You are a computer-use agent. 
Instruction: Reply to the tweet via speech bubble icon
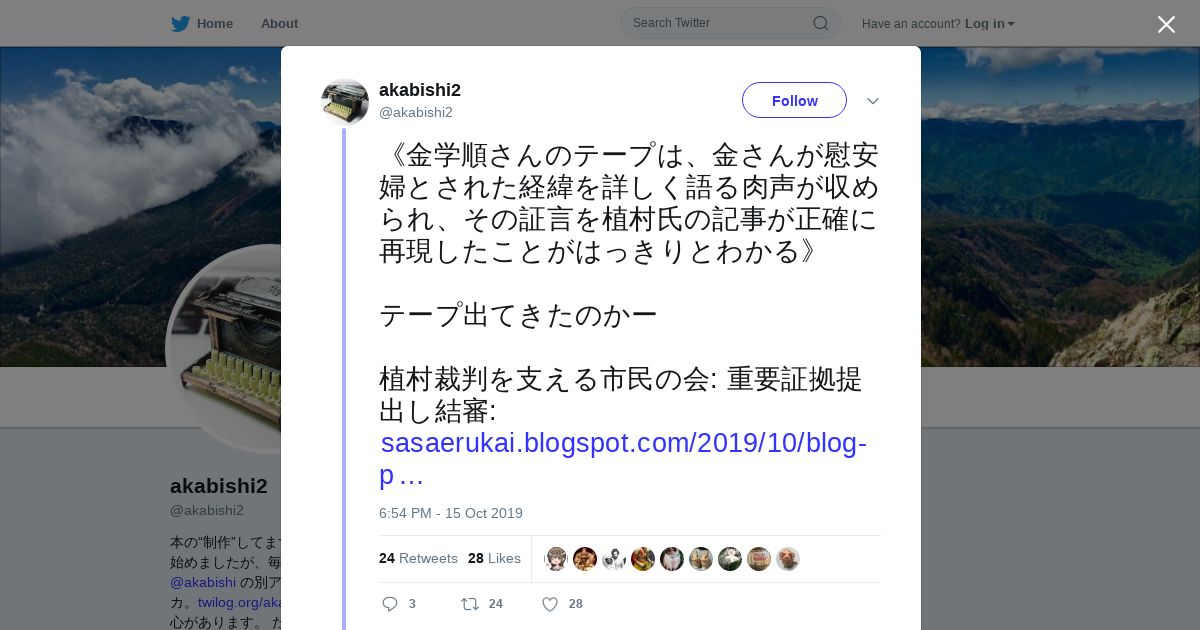(x=390, y=604)
